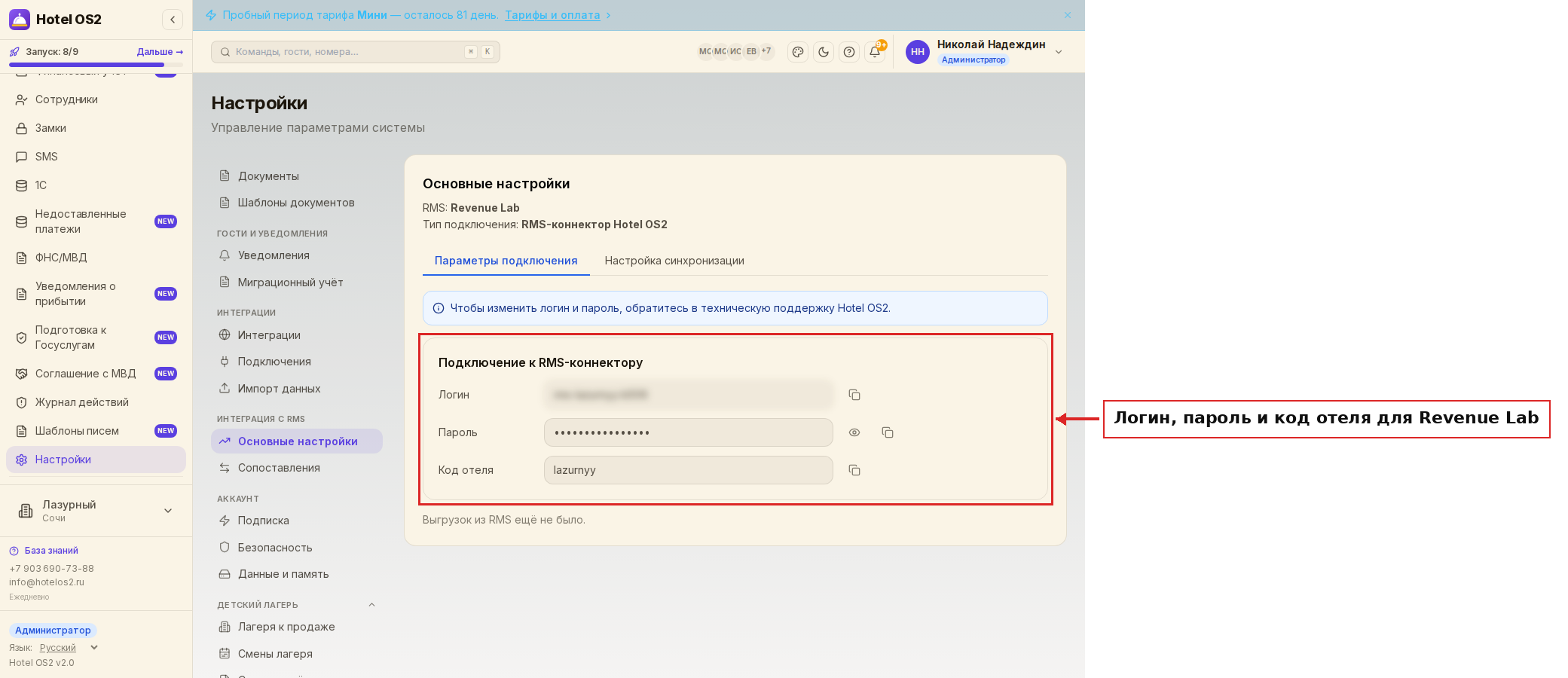Open Документы settings item
This screenshot has height=678, width=1568.
pos(297,176)
